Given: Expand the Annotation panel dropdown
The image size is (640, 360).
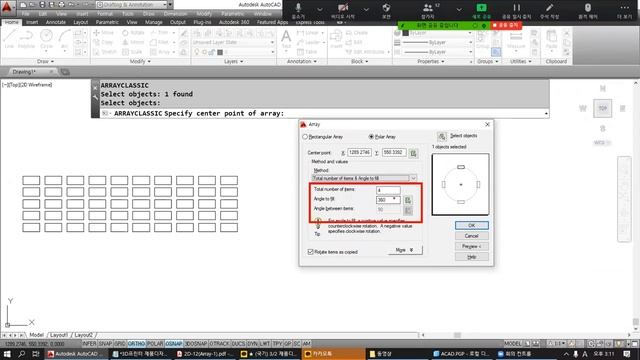Looking at the screenshot, I should pos(302,62).
